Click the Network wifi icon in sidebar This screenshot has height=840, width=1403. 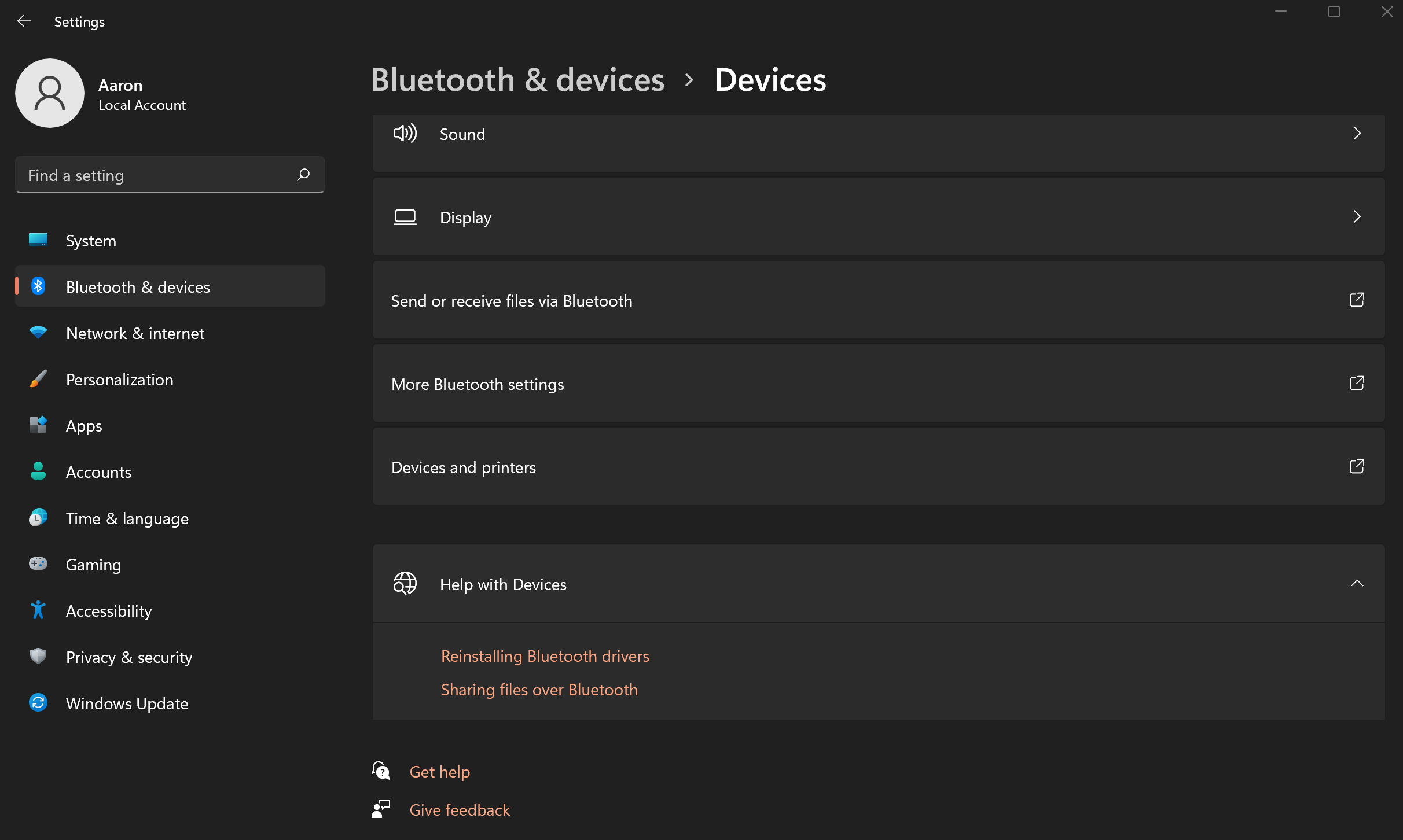pyautogui.click(x=38, y=333)
